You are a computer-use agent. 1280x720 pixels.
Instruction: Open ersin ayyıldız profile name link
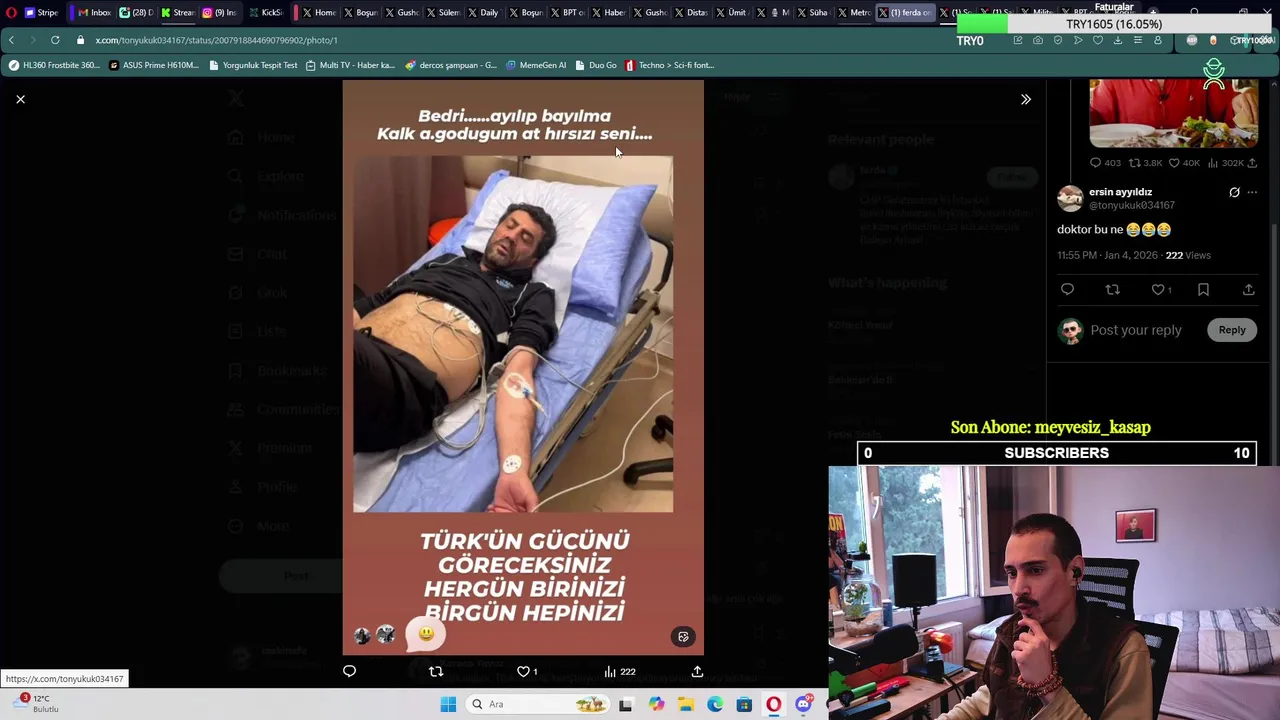(x=1120, y=192)
